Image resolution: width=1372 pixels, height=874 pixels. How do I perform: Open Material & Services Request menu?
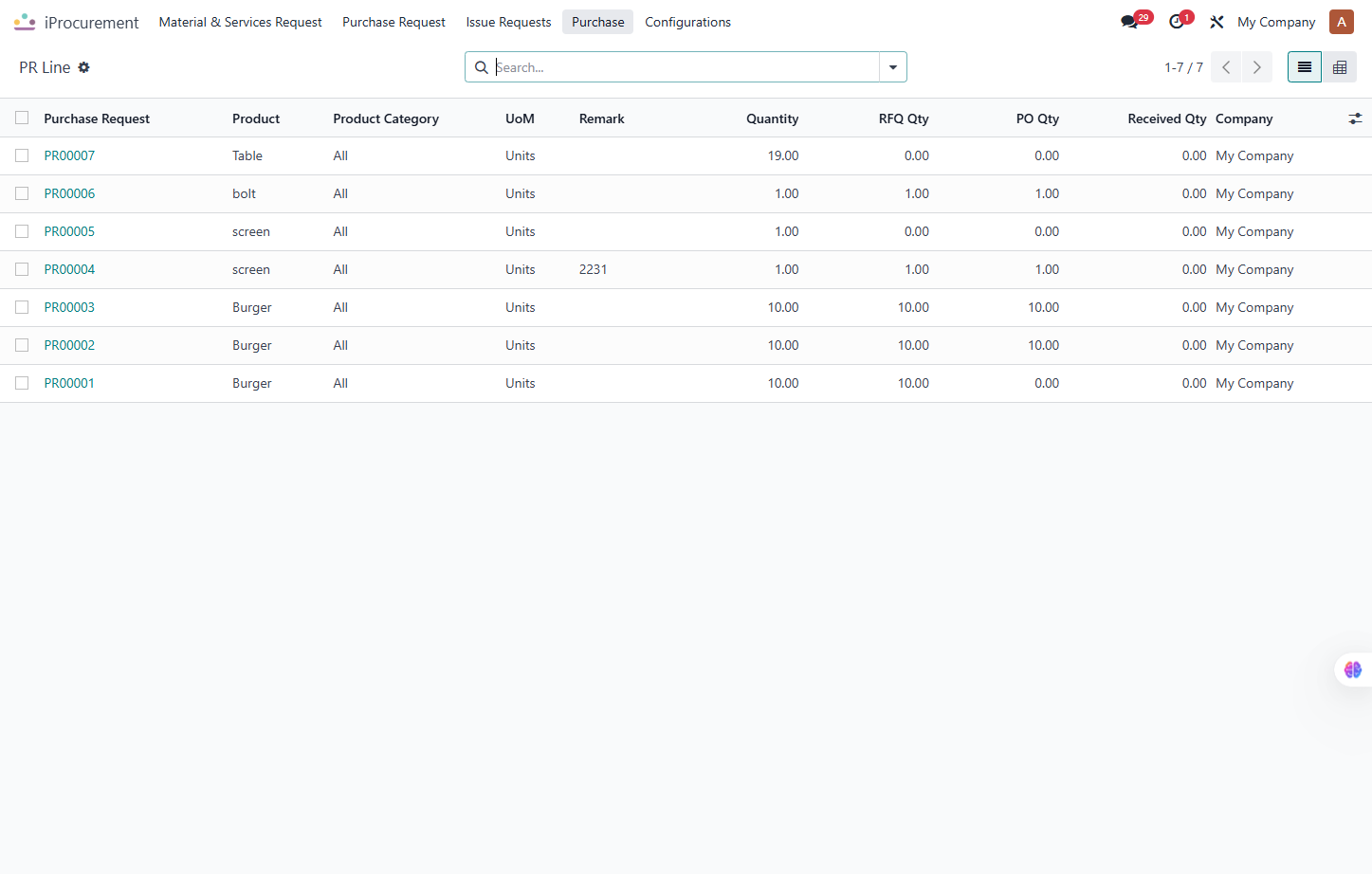point(240,22)
